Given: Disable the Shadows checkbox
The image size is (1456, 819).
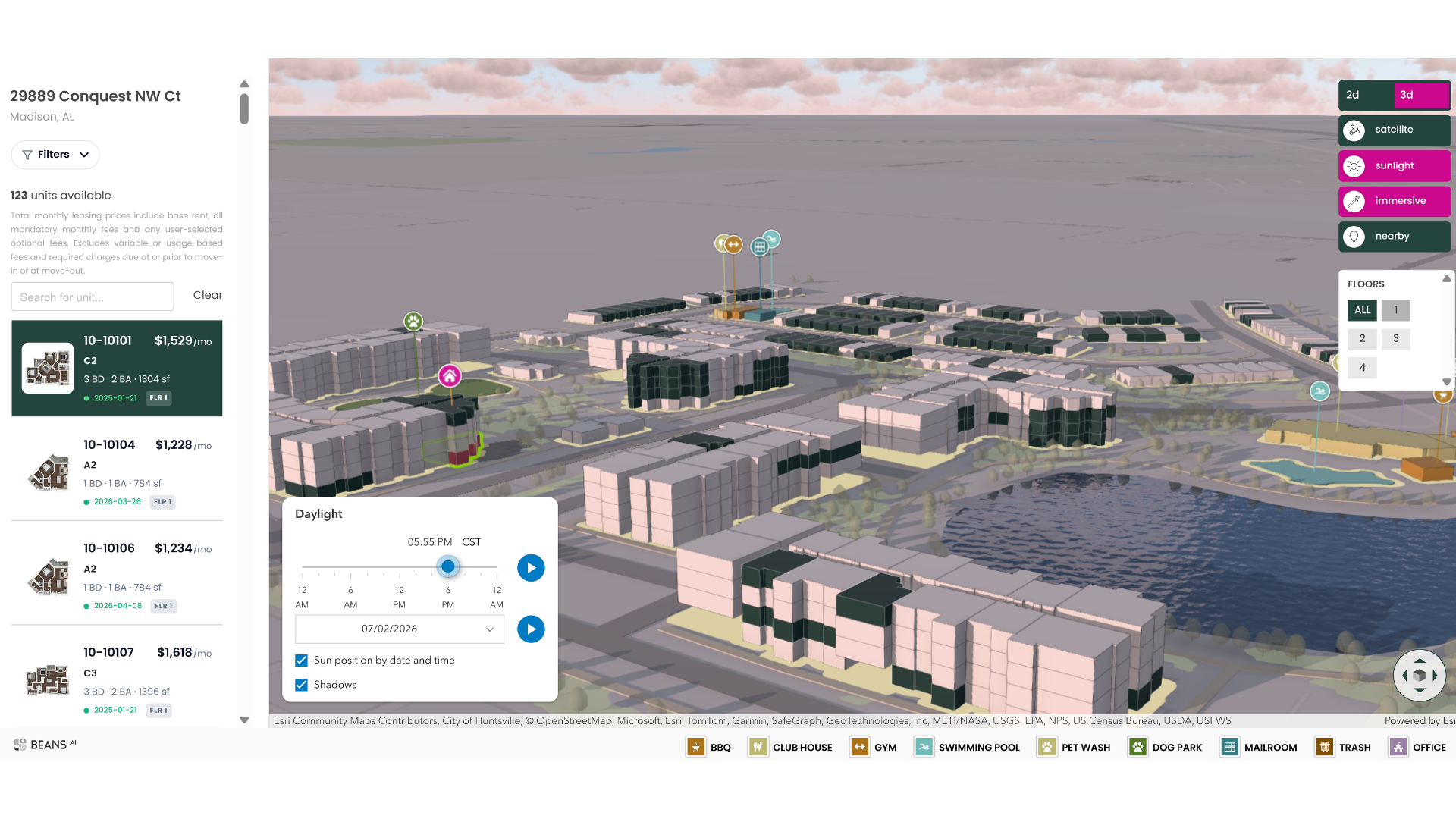Looking at the screenshot, I should [x=301, y=685].
